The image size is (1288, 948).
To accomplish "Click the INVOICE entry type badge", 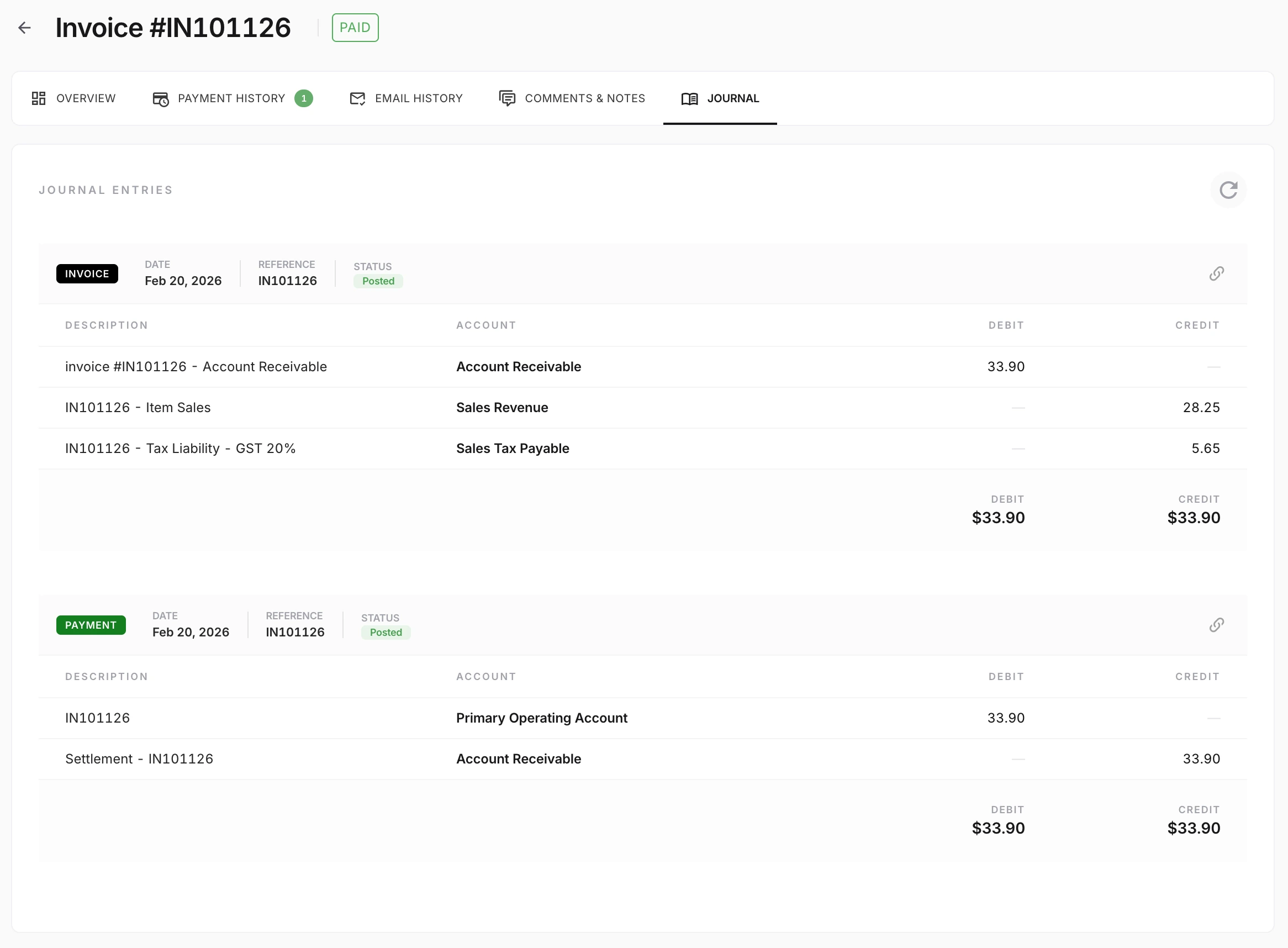I will pos(87,273).
